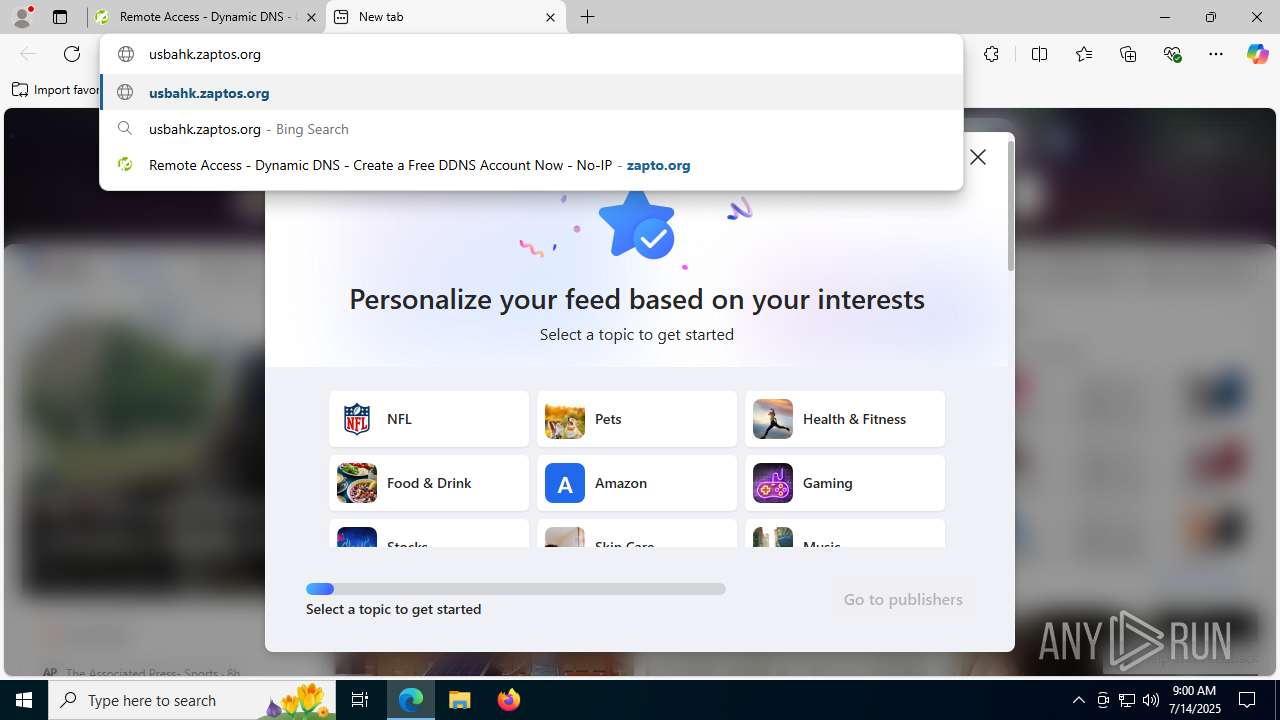This screenshot has width=1280, height=720.
Task: Close the Remote Access tab
Action: pyautogui.click(x=311, y=17)
